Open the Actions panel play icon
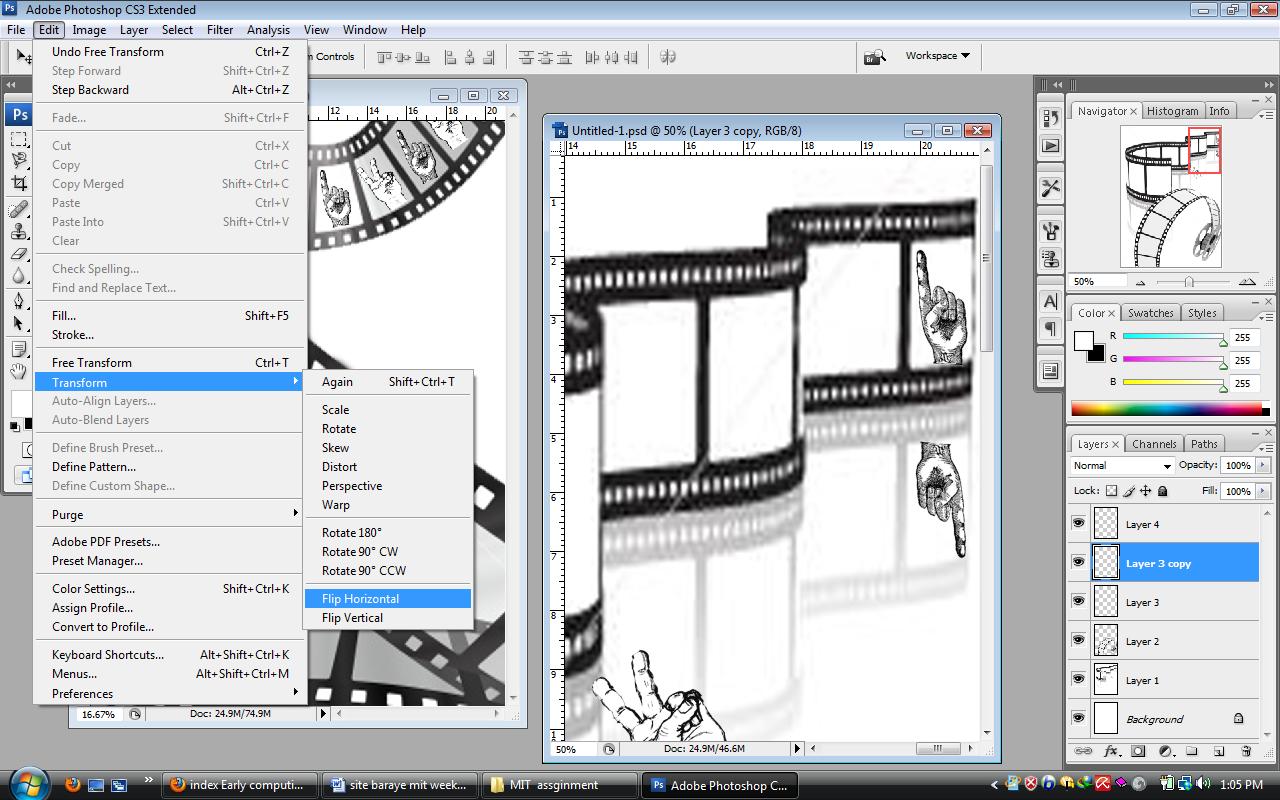The height and width of the screenshot is (800, 1280). [1050, 146]
